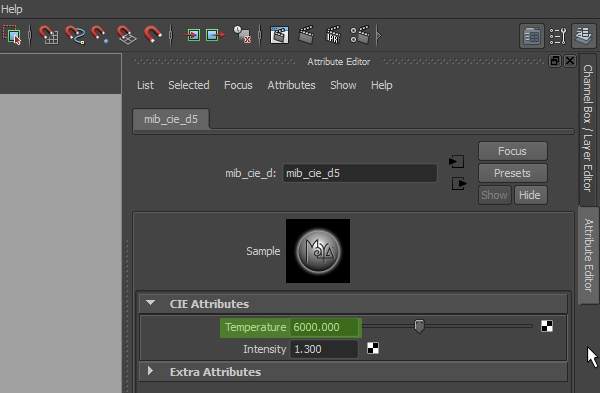Open the Presets button
Viewport: 600px width, 393px height.
(x=512, y=173)
